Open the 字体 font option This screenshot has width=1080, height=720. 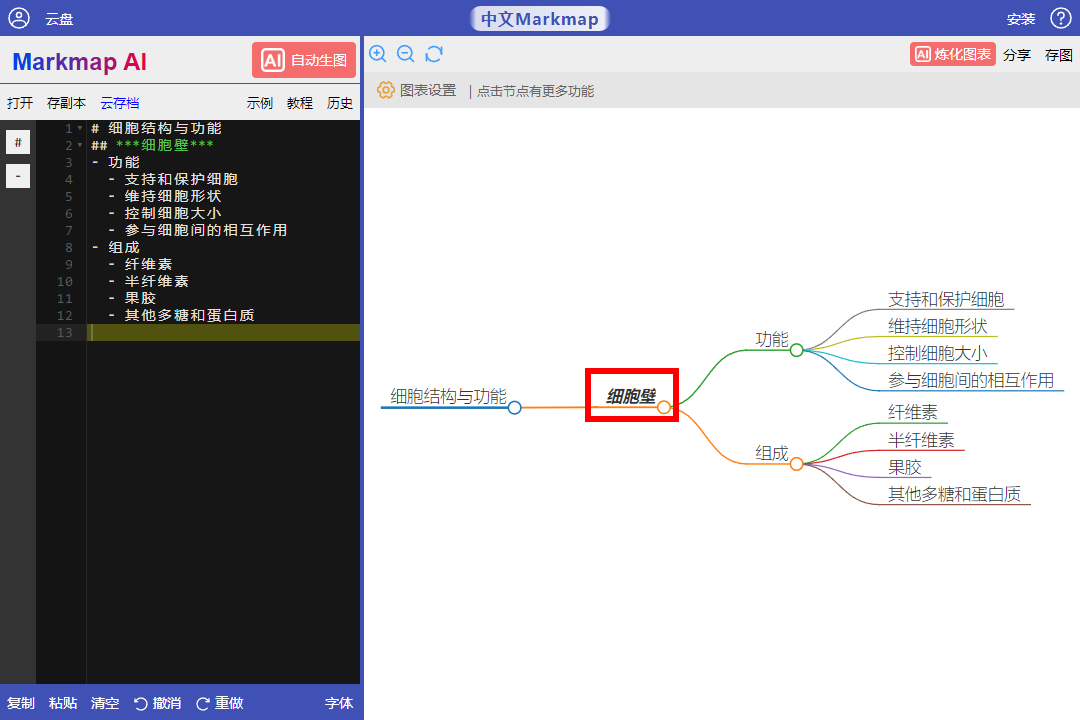[x=339, y=703]
